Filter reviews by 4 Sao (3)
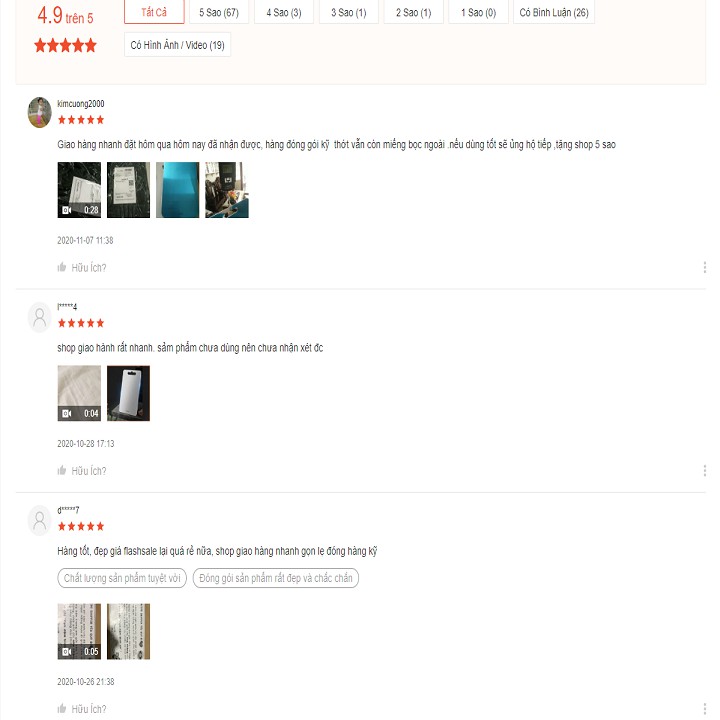 click(x=284, y=12)
